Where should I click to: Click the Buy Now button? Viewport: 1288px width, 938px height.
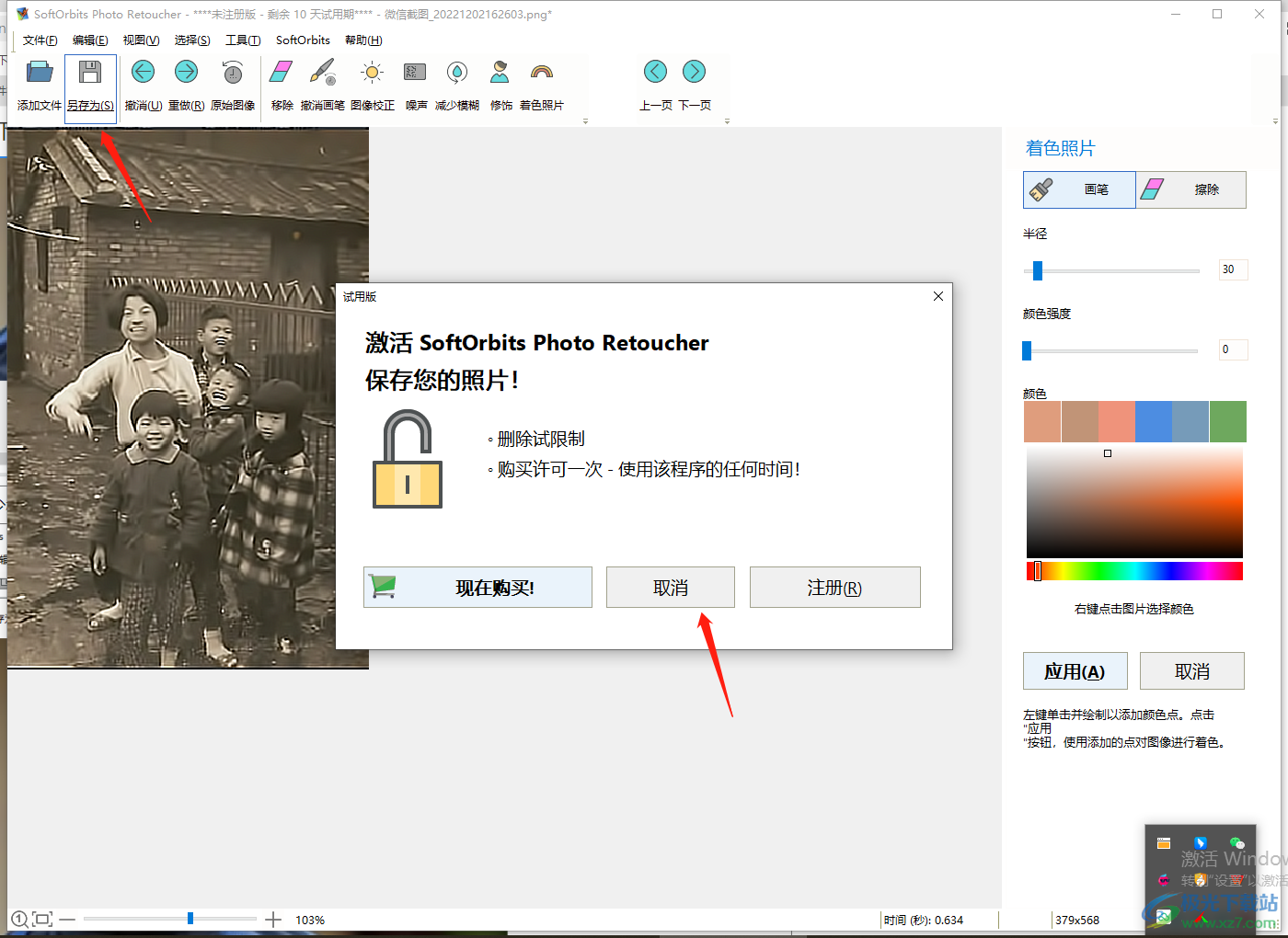(477, 587)
